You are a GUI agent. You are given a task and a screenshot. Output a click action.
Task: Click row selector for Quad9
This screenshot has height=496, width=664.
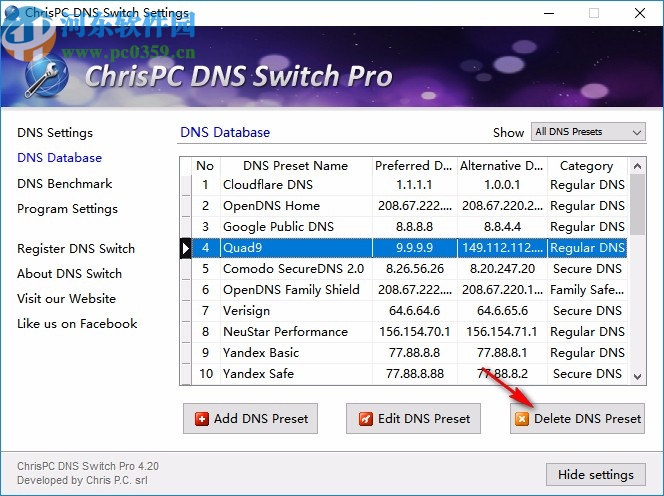point(185,248)
